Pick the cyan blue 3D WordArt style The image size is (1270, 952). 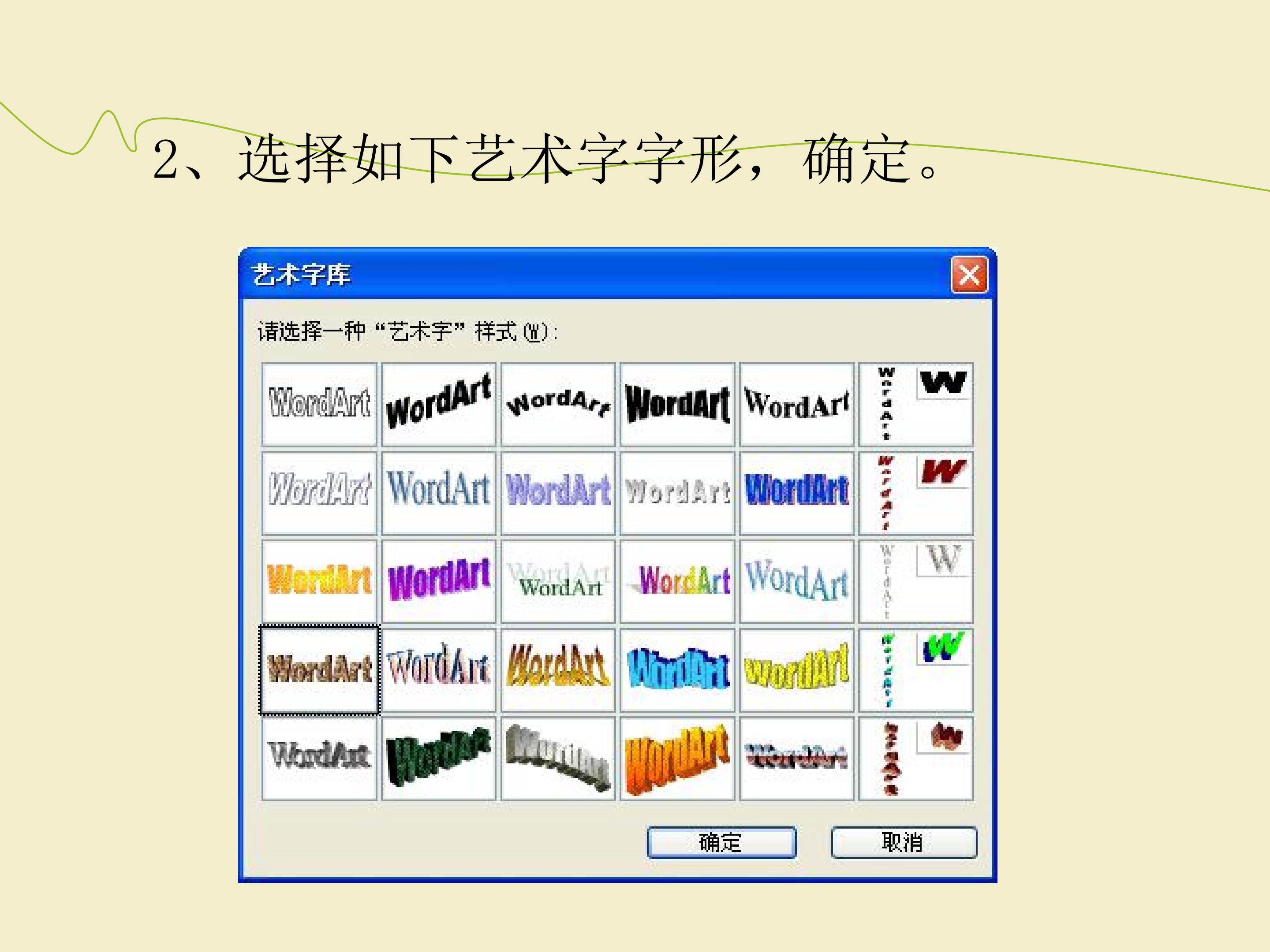click(x=677, y=670)
